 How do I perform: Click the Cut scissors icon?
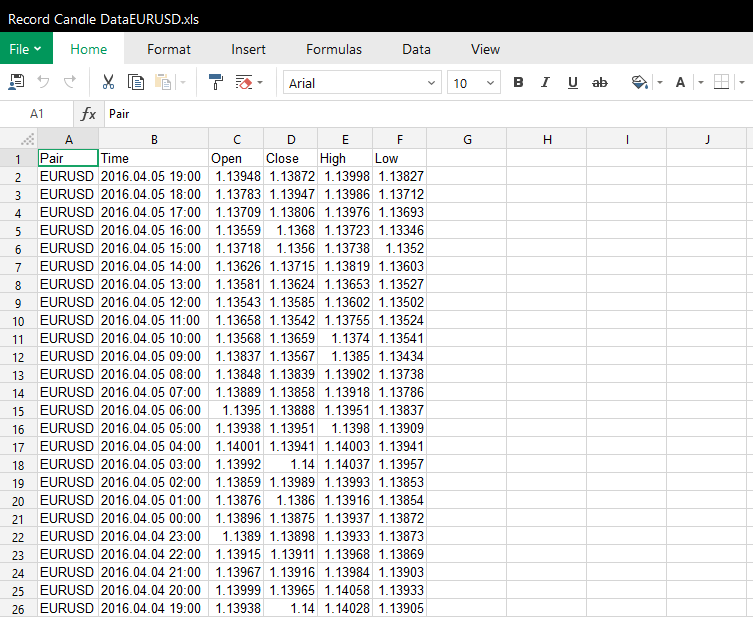[x=108, y=83]
